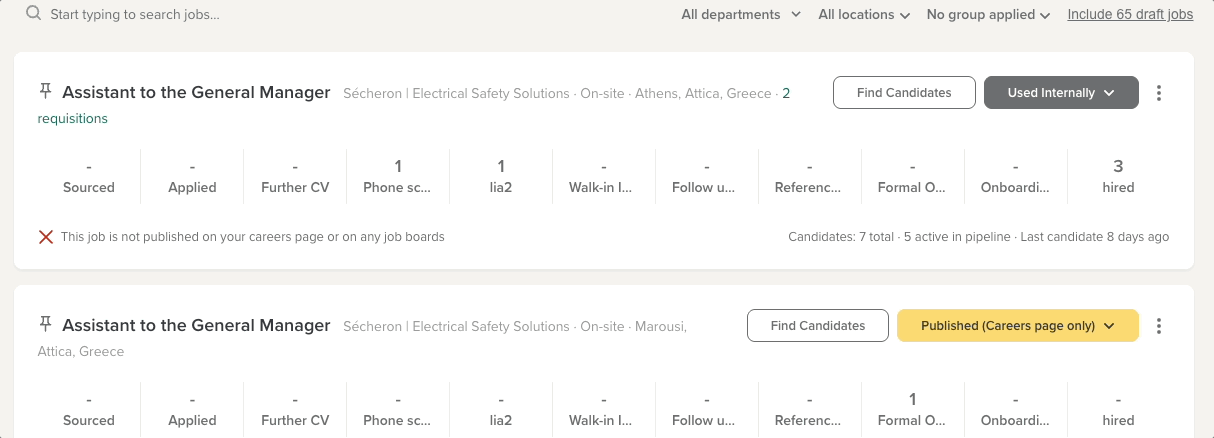Click the red X not-published icon
Viewport: 1214px width, 438px height.
[x=46, y=237]
